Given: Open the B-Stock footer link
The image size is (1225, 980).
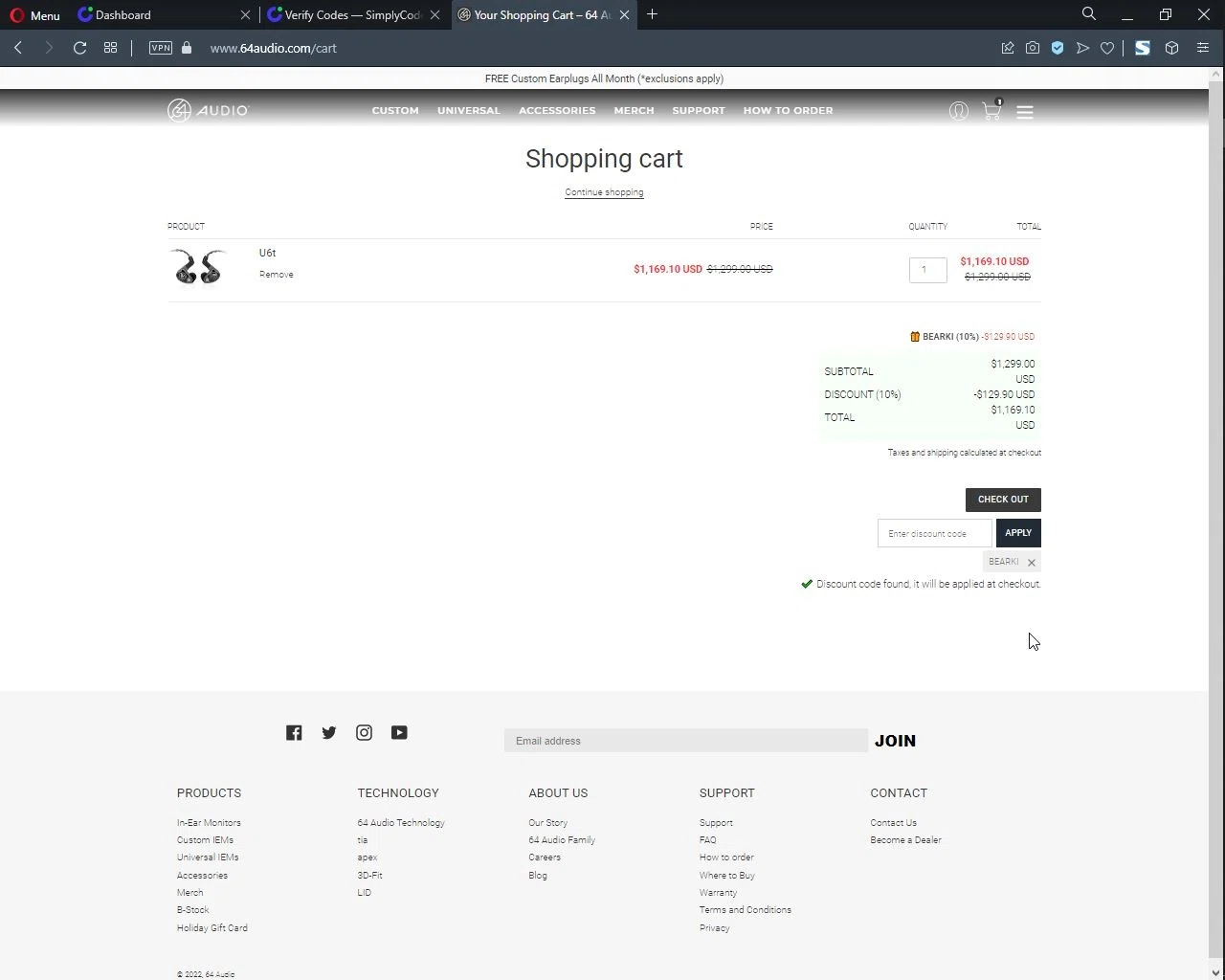Looking at the screenshot, I should [x=192, y=910].
